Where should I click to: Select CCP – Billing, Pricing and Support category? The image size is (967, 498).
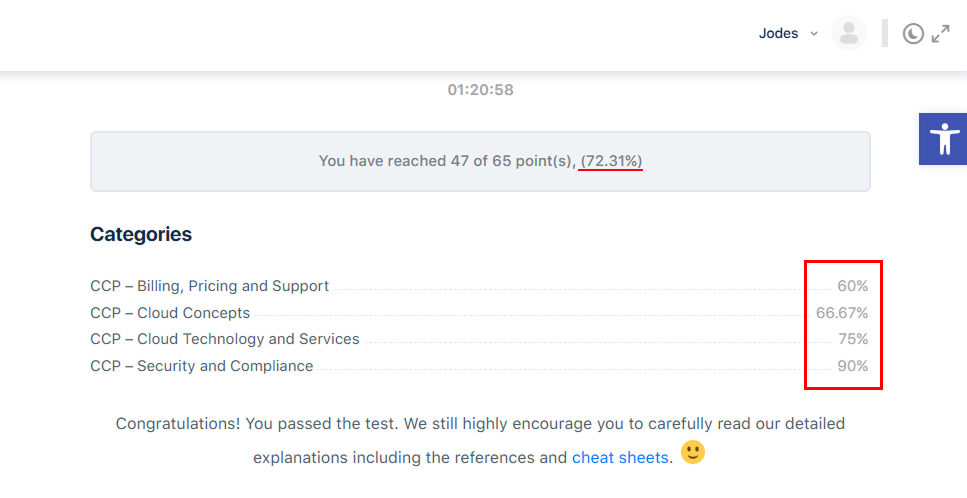coord(210,286)
